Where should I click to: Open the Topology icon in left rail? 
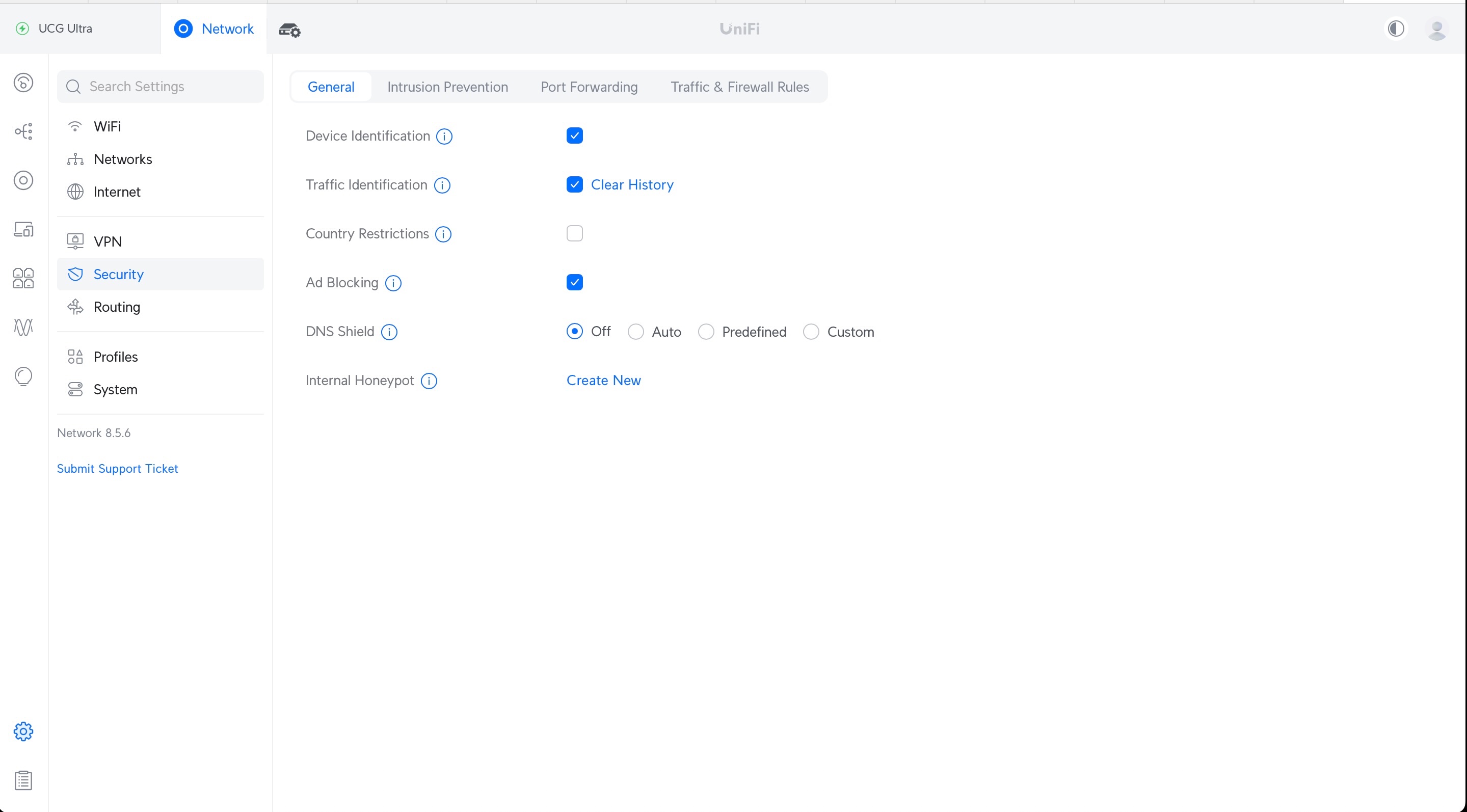23,131
